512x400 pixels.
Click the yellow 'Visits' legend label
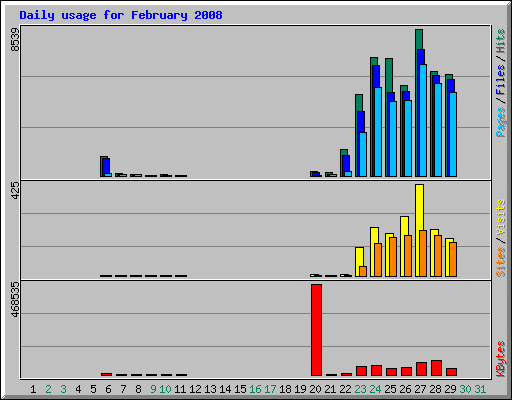coord(500,217)
